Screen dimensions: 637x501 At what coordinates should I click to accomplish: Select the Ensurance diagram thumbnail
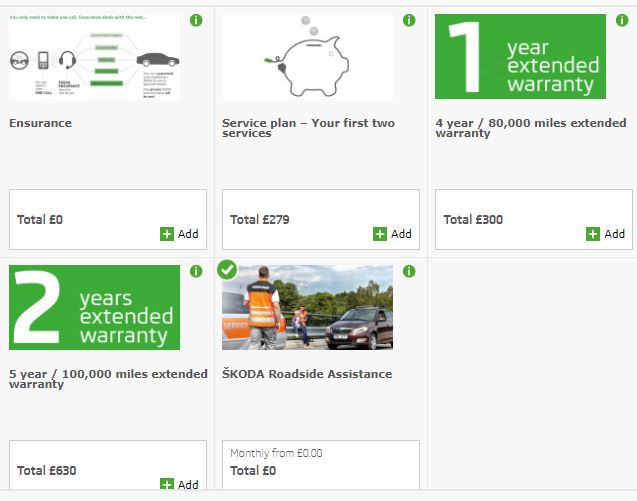[94, 56]
